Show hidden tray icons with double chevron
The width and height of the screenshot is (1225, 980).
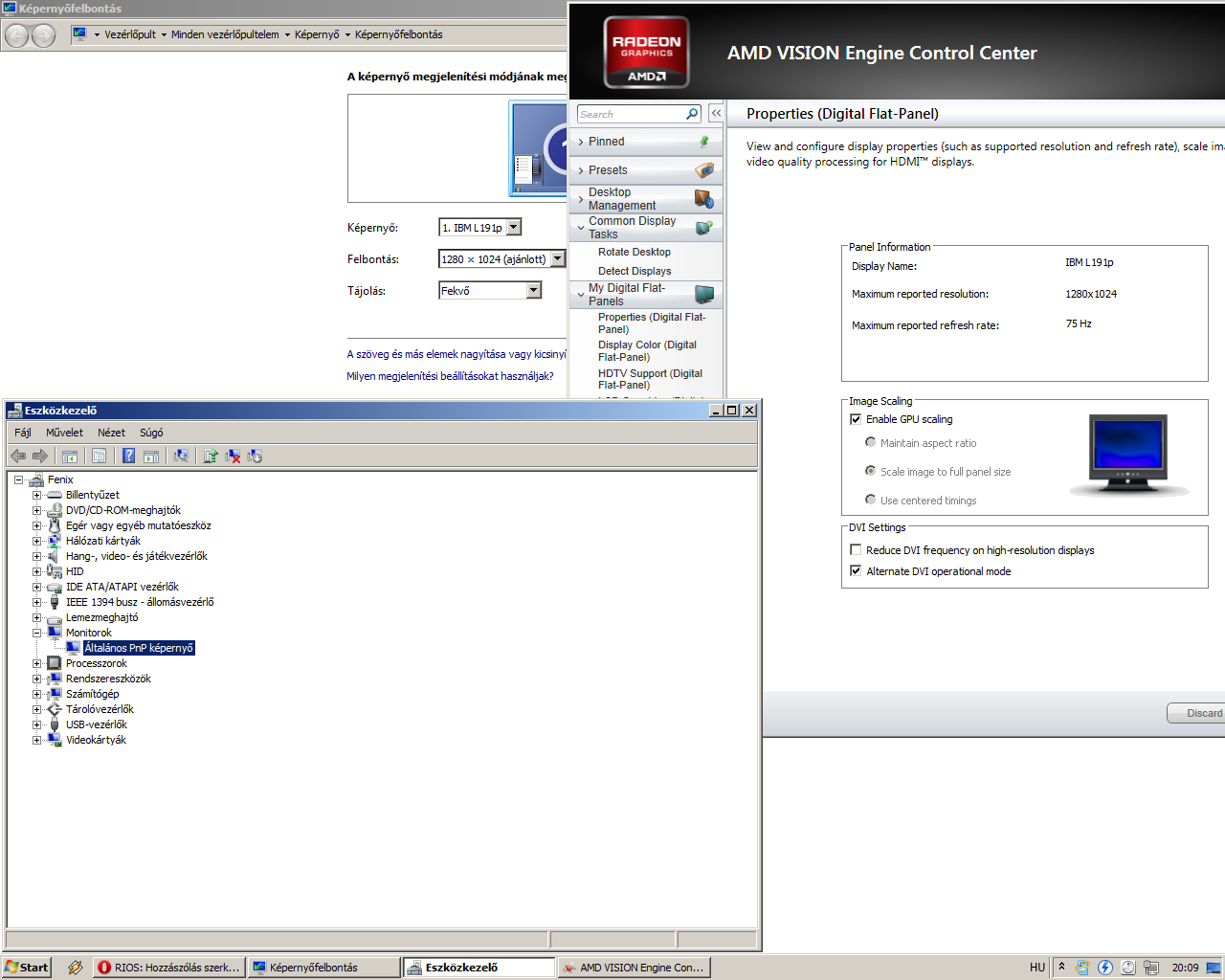click(x=1061, y=967)
